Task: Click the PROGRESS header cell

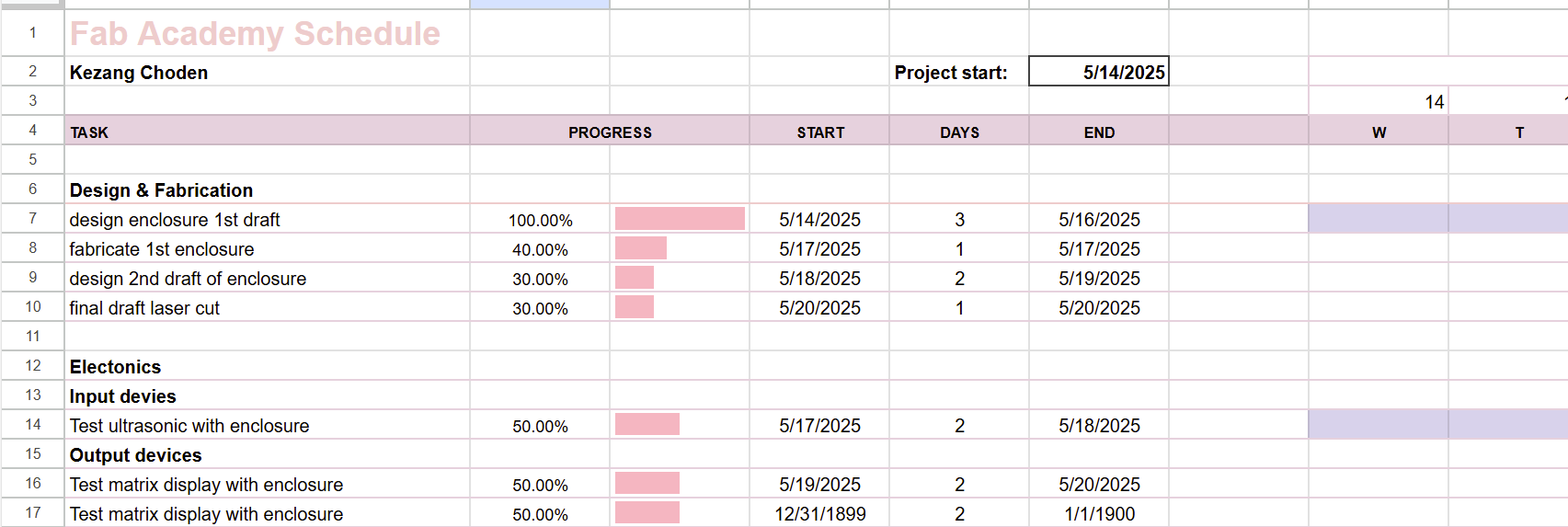Action: [x=609, y=132]
